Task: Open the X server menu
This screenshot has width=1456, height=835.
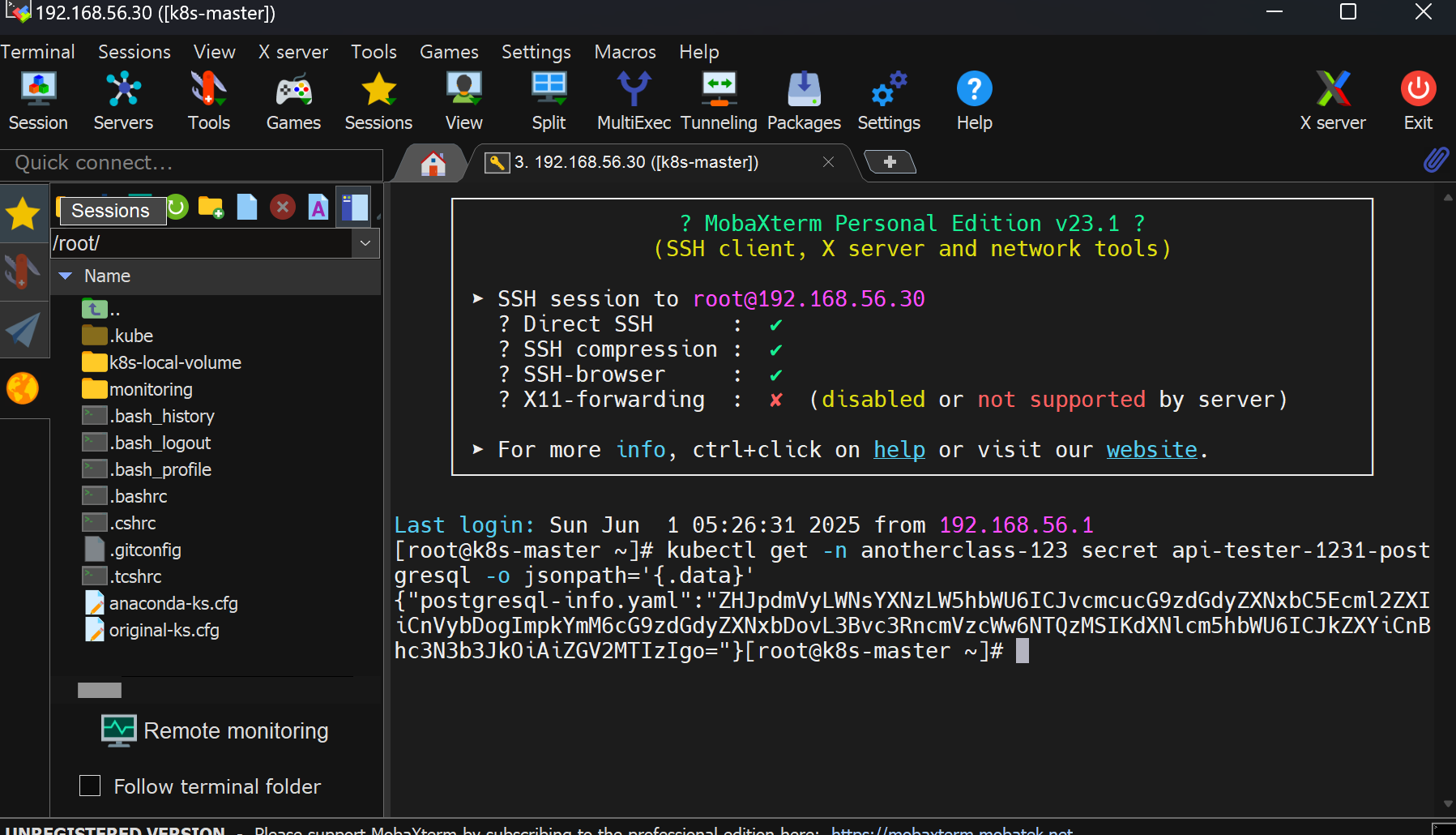Action: [x=293, y=52]
